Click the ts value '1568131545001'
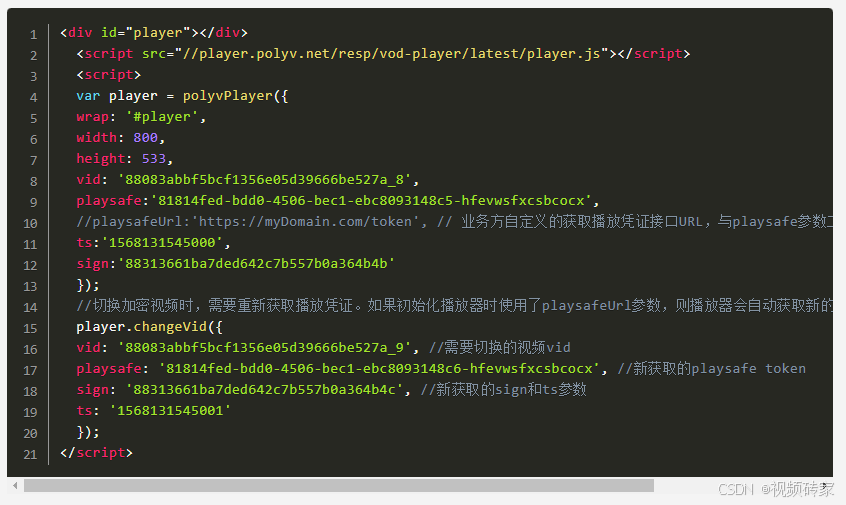The width and height of the screenshot is (846, 505). [x=170, y=411]
